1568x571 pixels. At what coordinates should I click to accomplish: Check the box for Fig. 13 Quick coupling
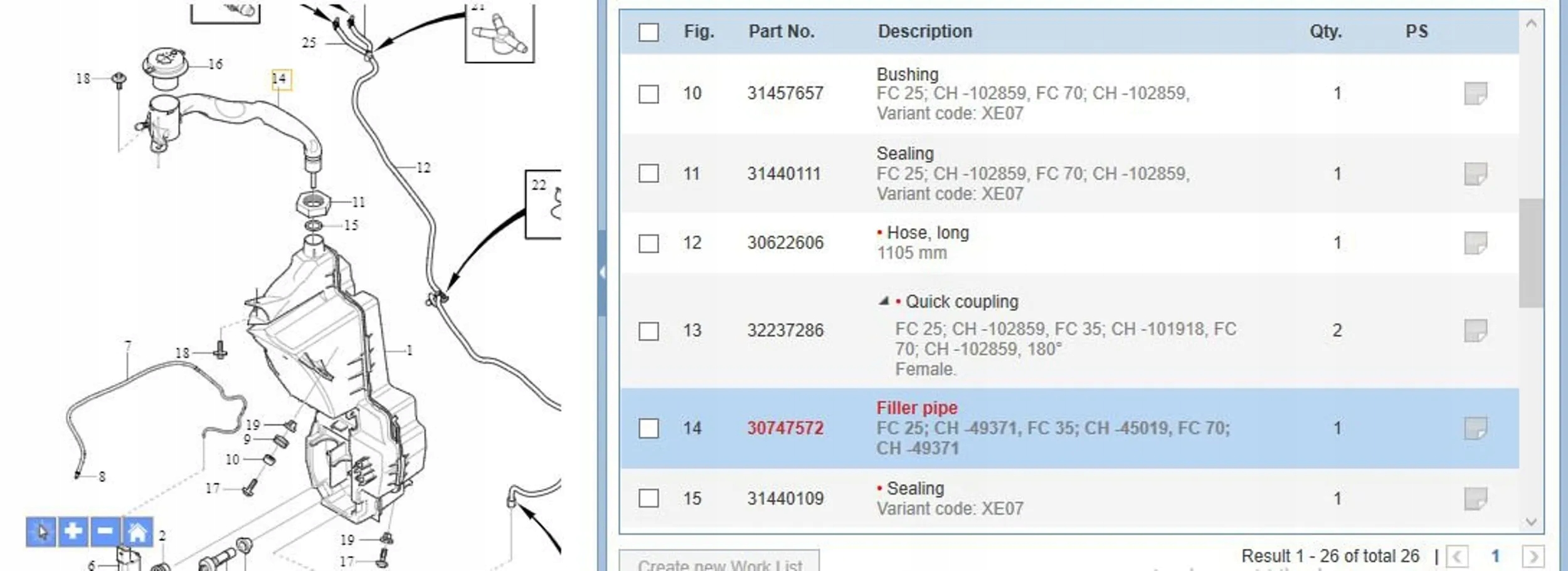coord(649,331)
